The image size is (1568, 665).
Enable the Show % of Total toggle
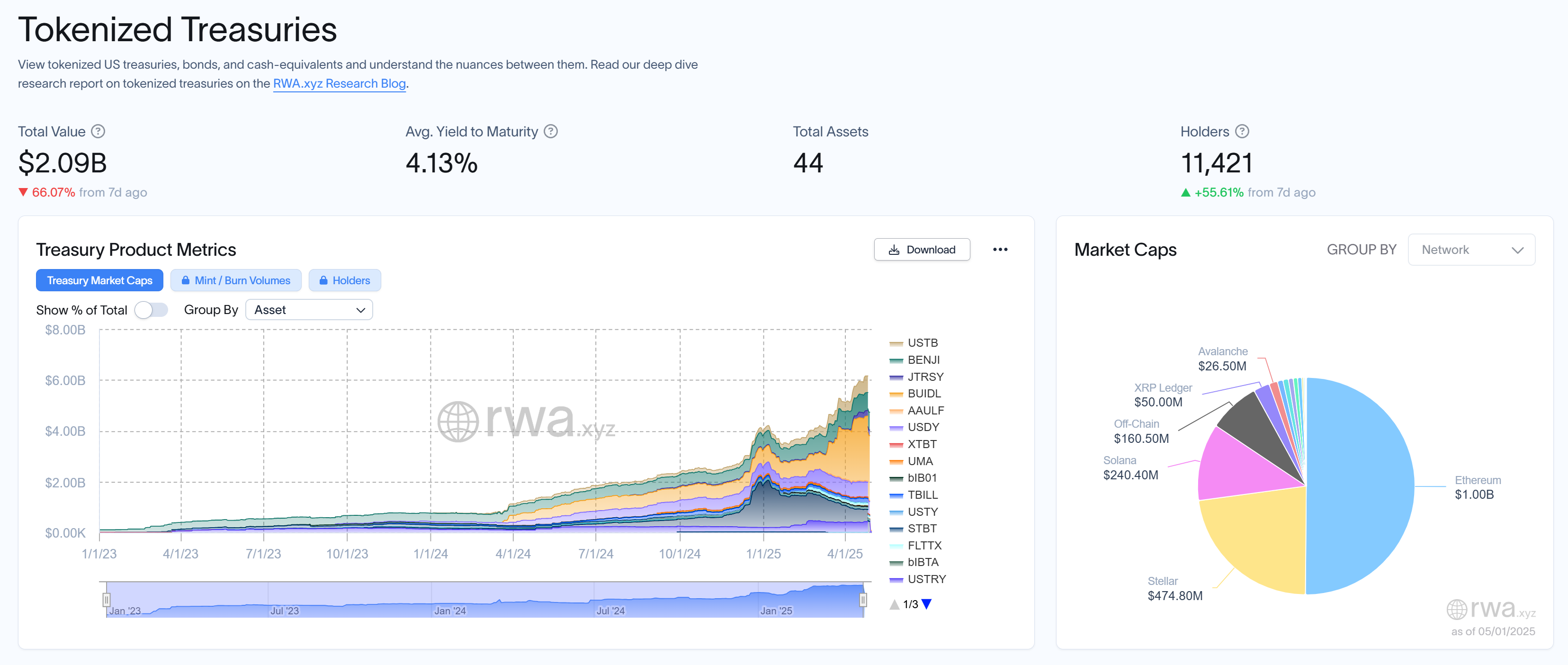click(151, 309)
